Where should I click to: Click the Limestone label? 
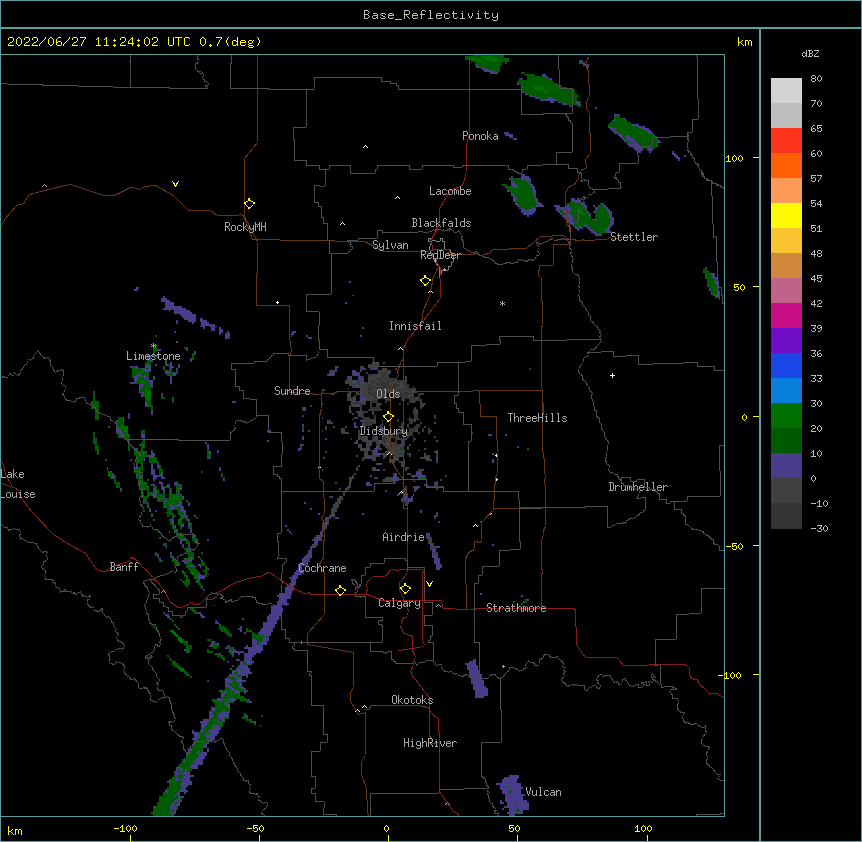[x=153, y=356]
